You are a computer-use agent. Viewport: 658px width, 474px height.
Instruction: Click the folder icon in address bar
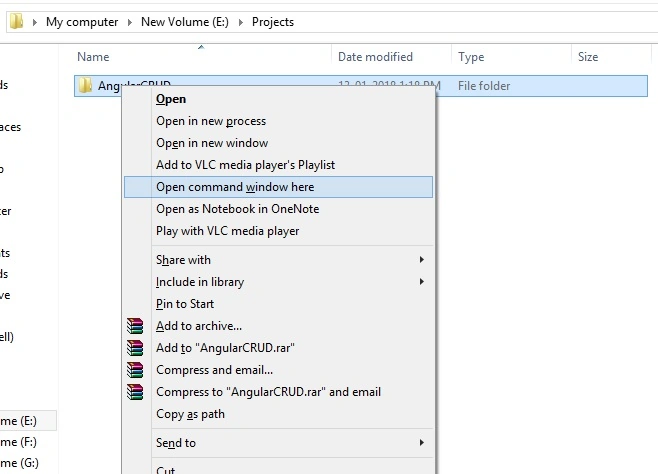[x=16, y=21]
